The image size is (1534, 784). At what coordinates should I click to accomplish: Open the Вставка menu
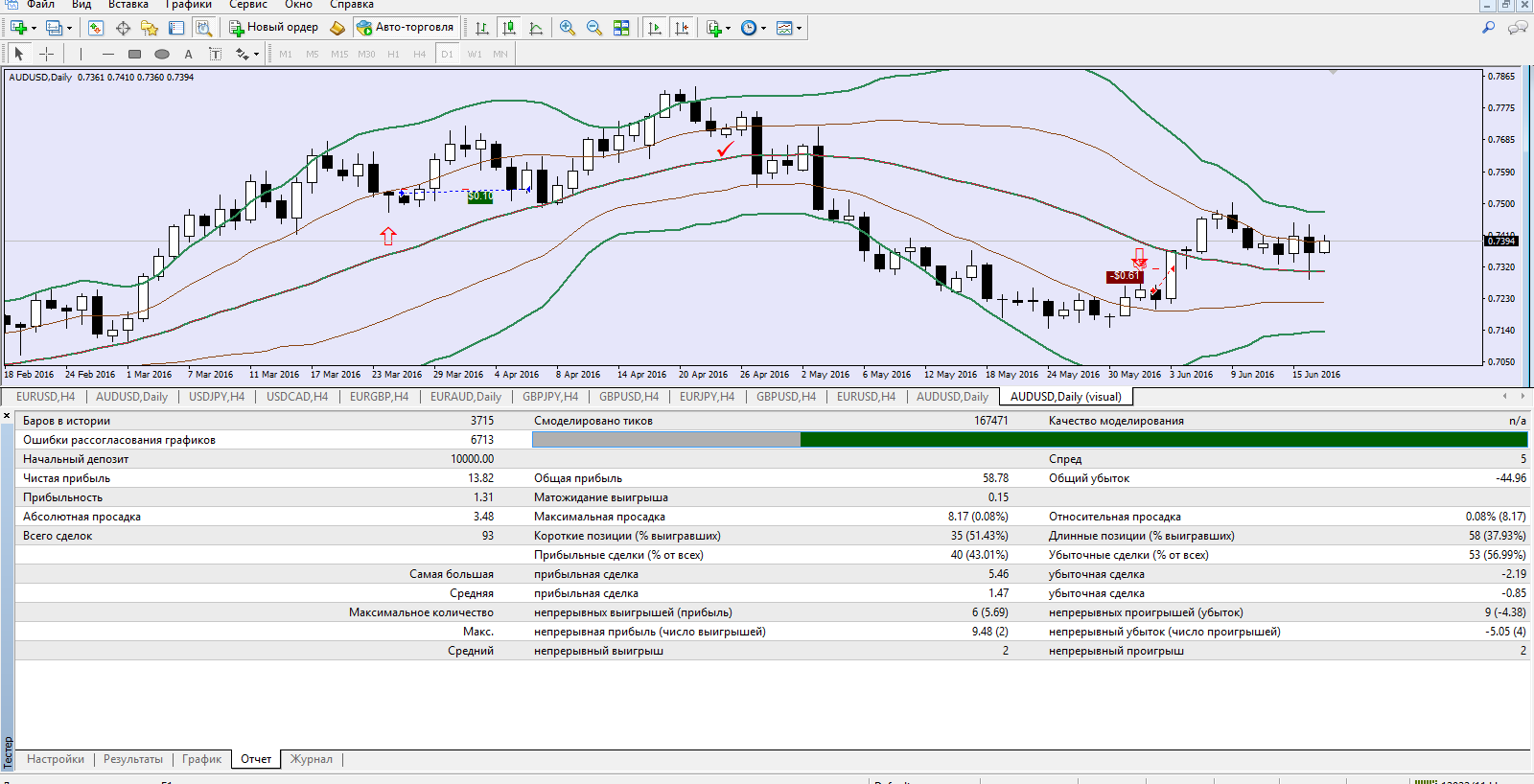coord(128,5)
